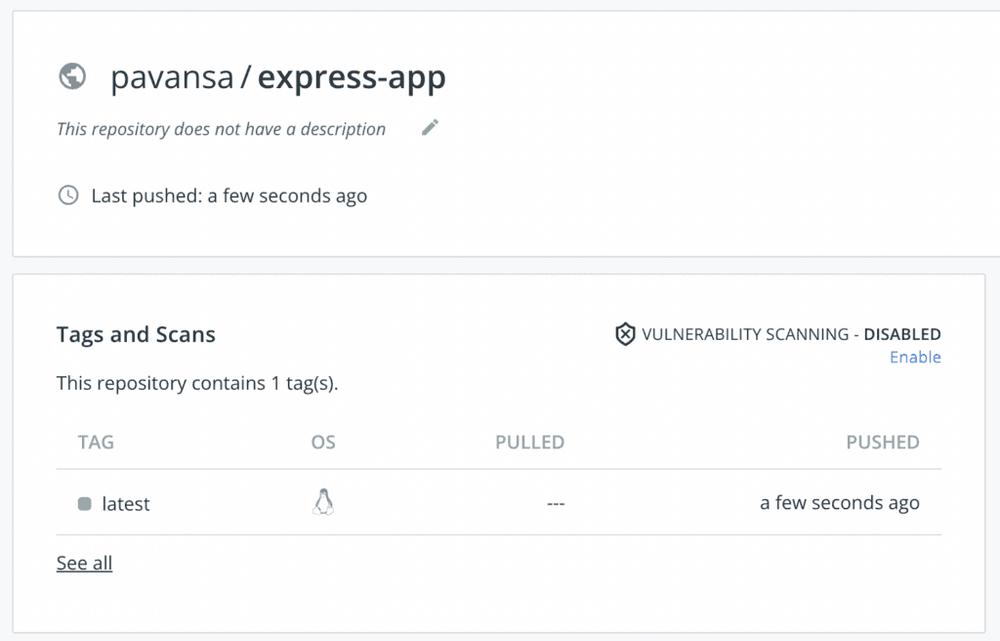The image size is (1000, 641).
Task: Select the Tags and Scans heading
Action: coord(136,334)
